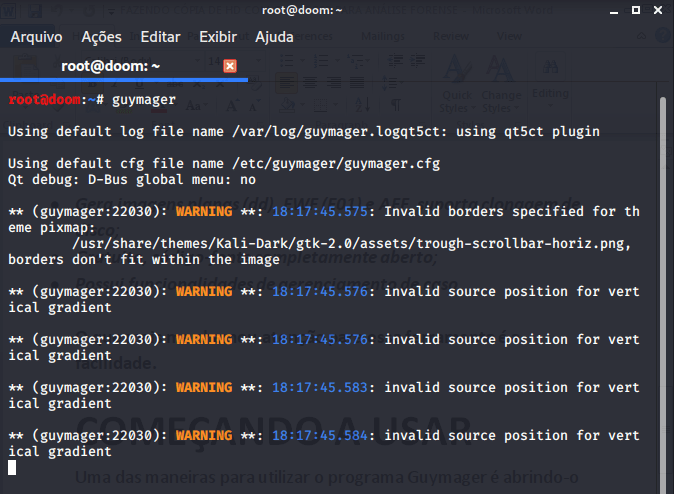Click the root@doom:~ window title bar
Image resolution: width=674 pixels, height=494 pixels.
[336, 11]
